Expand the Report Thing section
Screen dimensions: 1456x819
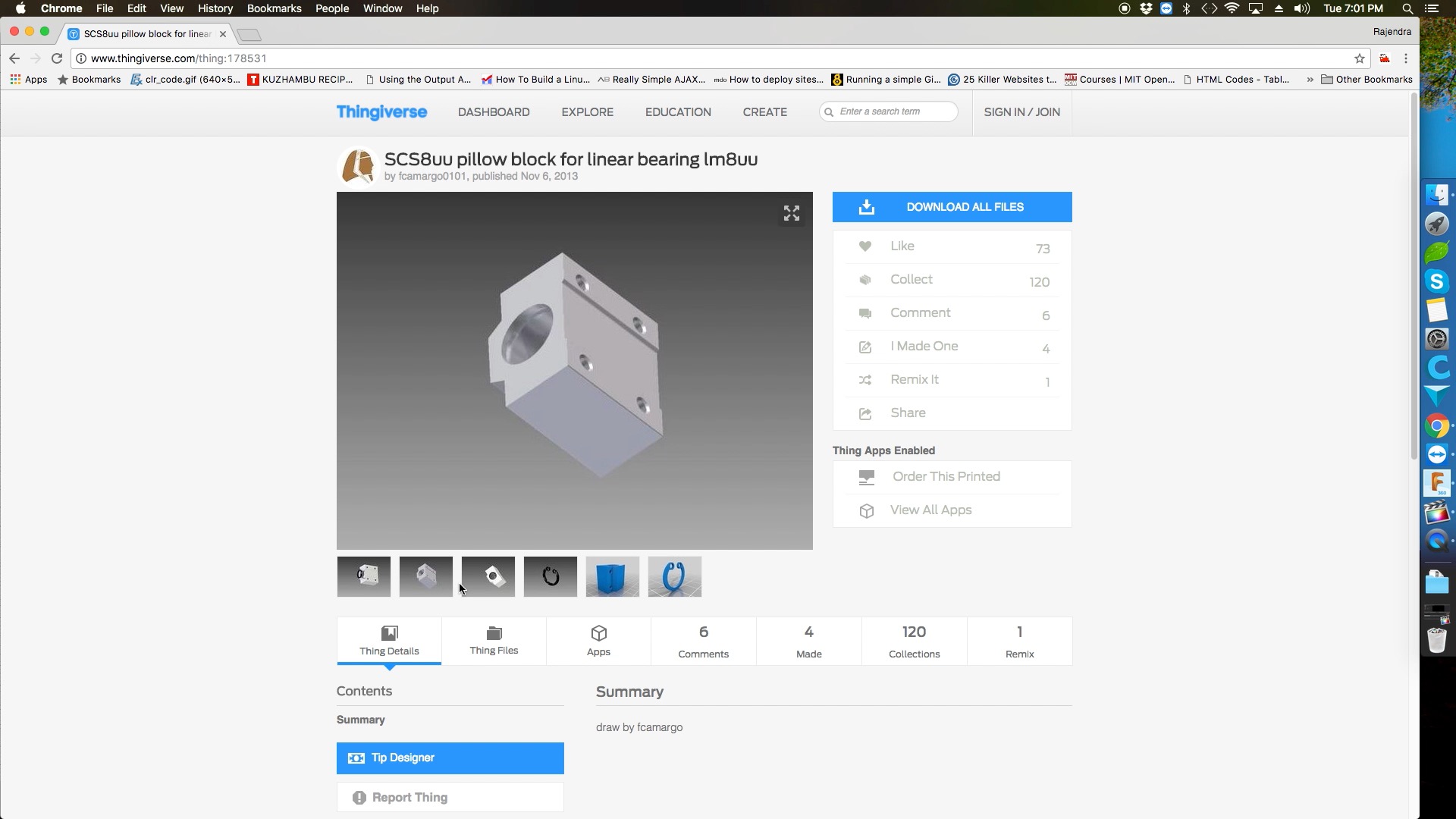(x=449, y=797)
